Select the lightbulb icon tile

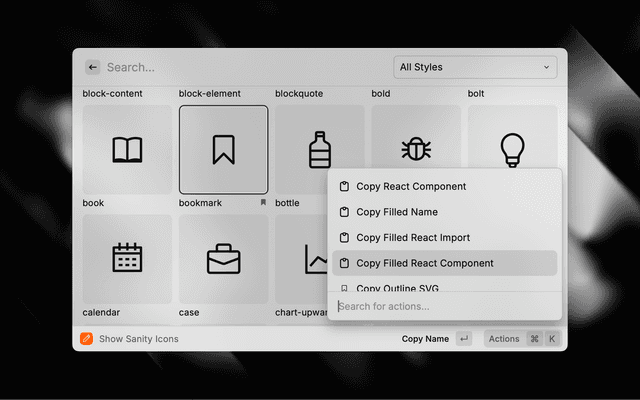click(512, 137)
